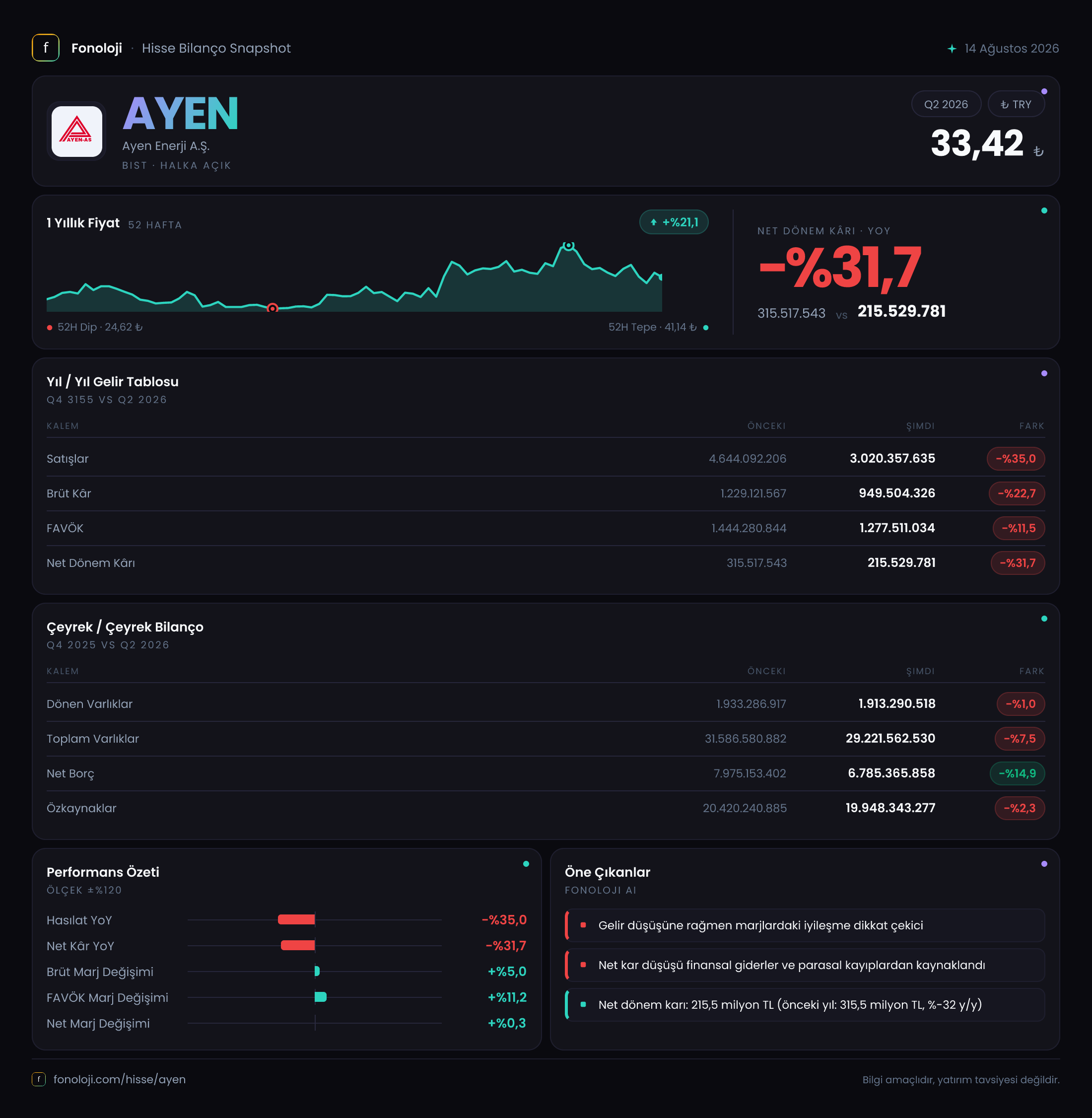1092x1118 pixels.
Task: Select the Net dönem karı highlight item
Action: (804, 1004)
